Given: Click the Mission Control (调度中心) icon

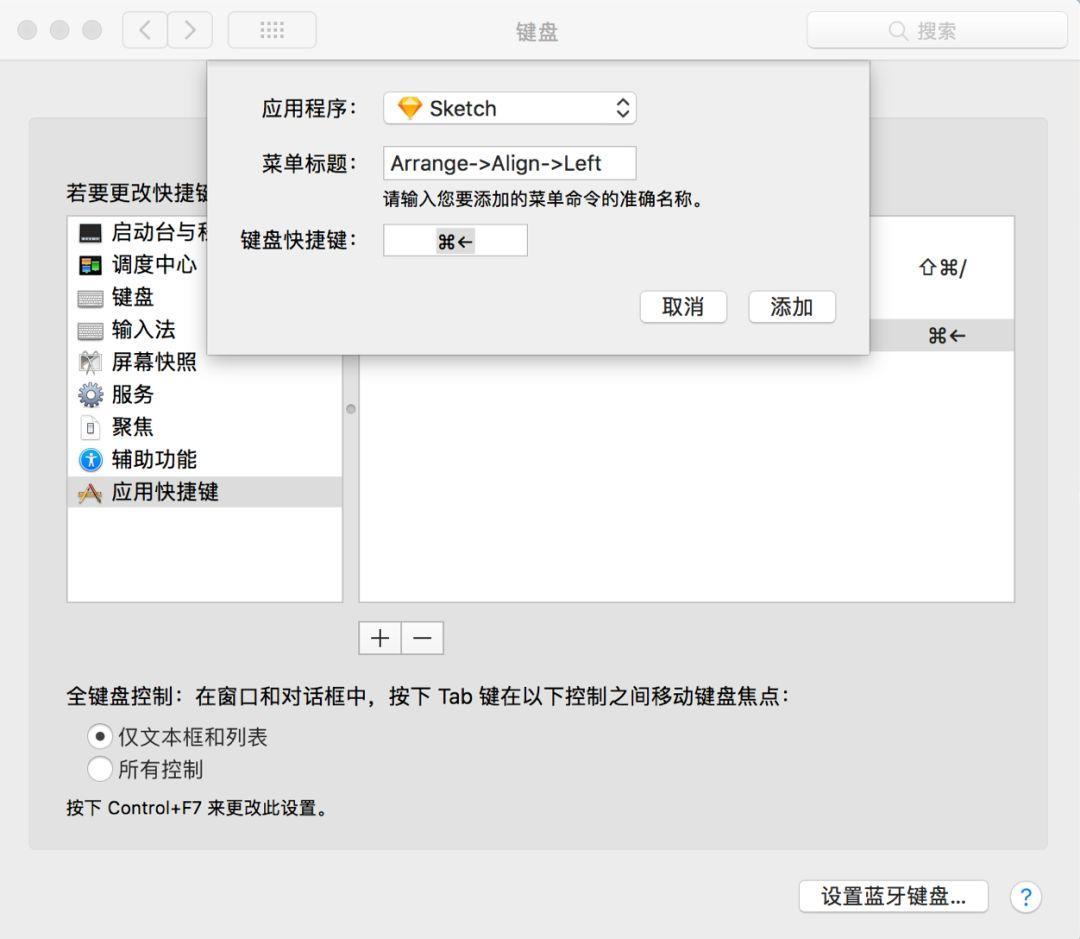Looking at the screenshot, I should (x=90, y=265).
